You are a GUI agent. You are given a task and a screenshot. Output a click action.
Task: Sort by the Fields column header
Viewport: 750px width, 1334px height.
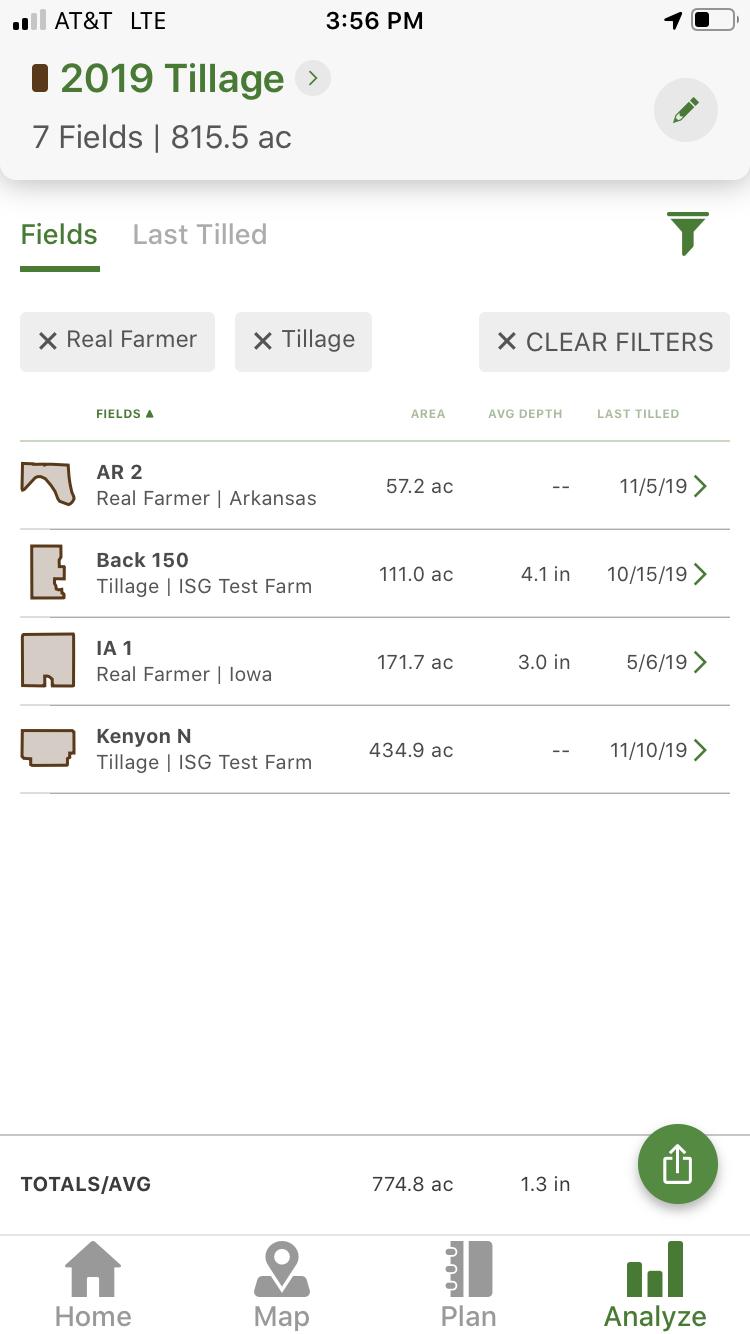point(124,413)
